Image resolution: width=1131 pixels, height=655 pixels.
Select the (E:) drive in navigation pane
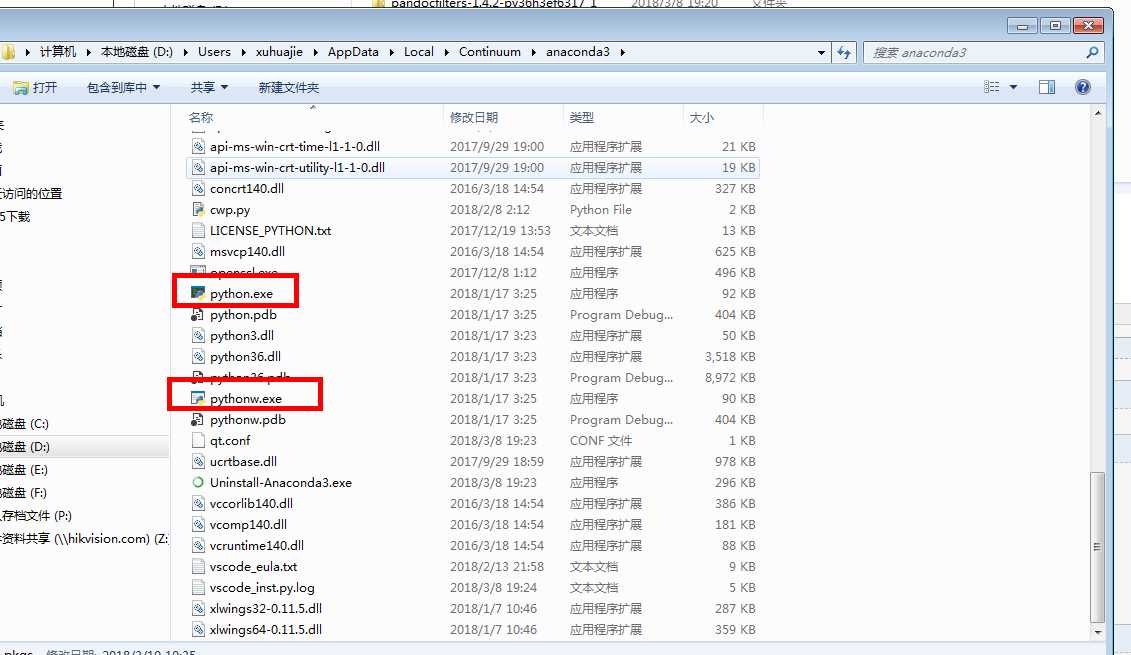(25, 470)
